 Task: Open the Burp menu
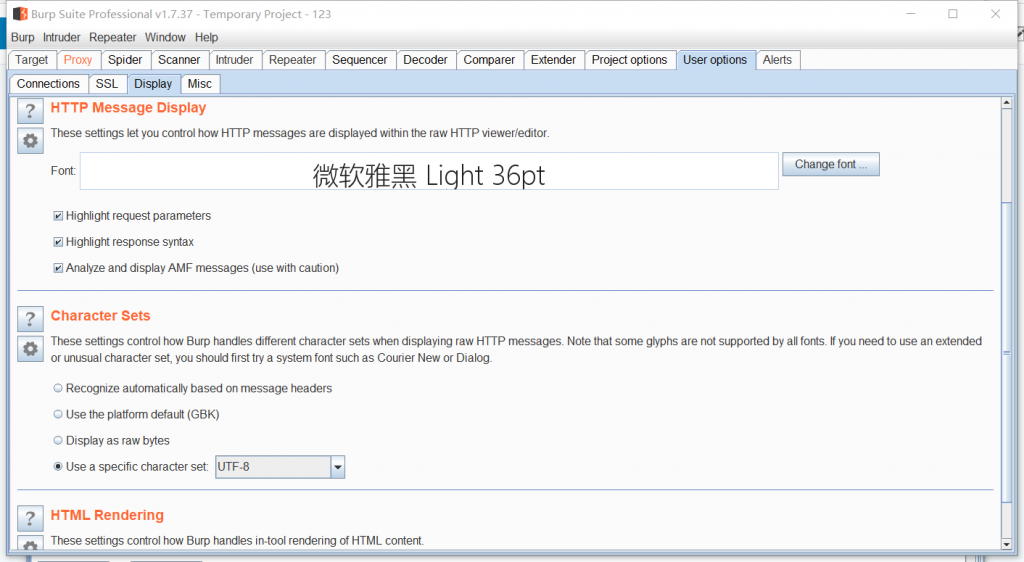[22, 37]
